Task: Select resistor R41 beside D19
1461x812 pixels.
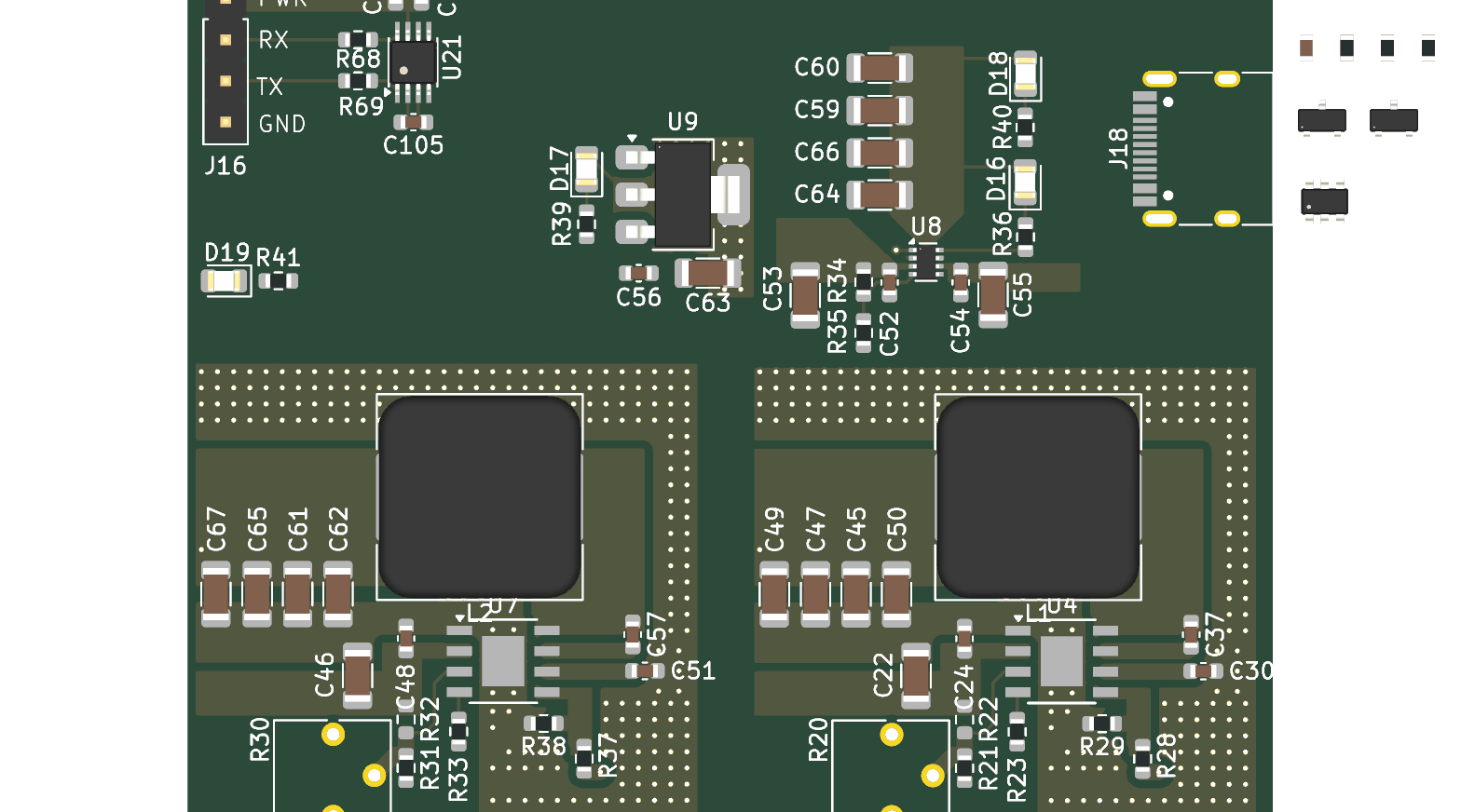Action: point(278,280)
